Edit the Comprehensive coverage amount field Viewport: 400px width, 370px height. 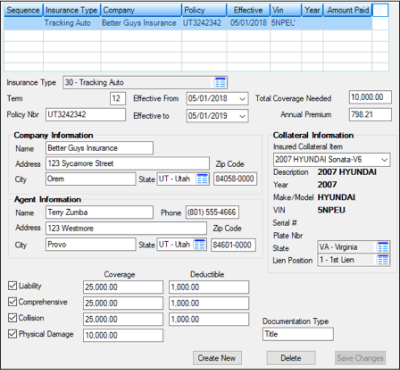click(x=123, y=303)
